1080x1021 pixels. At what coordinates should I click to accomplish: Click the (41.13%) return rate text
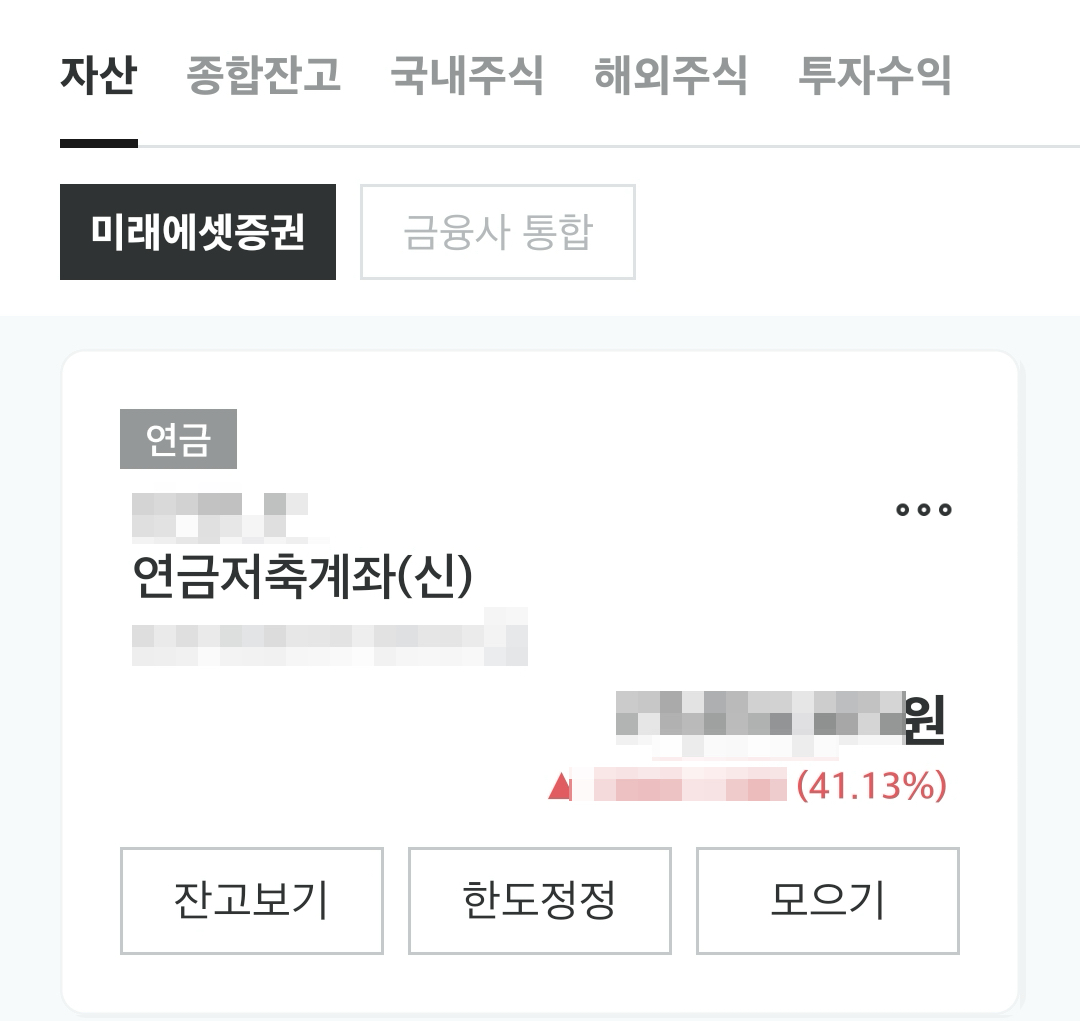tap(871, 785)
